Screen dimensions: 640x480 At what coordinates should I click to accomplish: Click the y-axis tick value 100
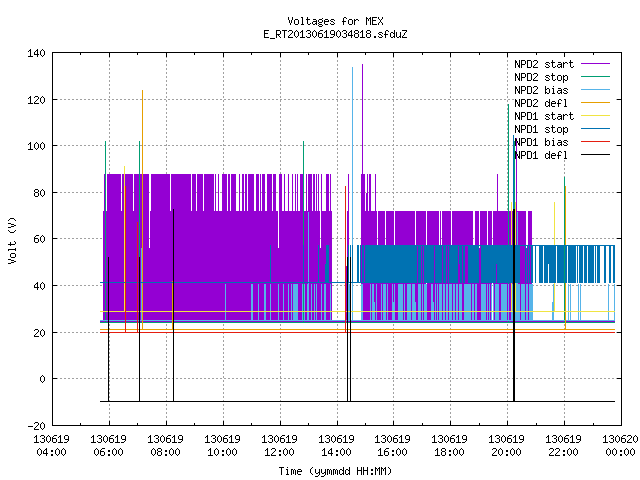coord(36,146)
